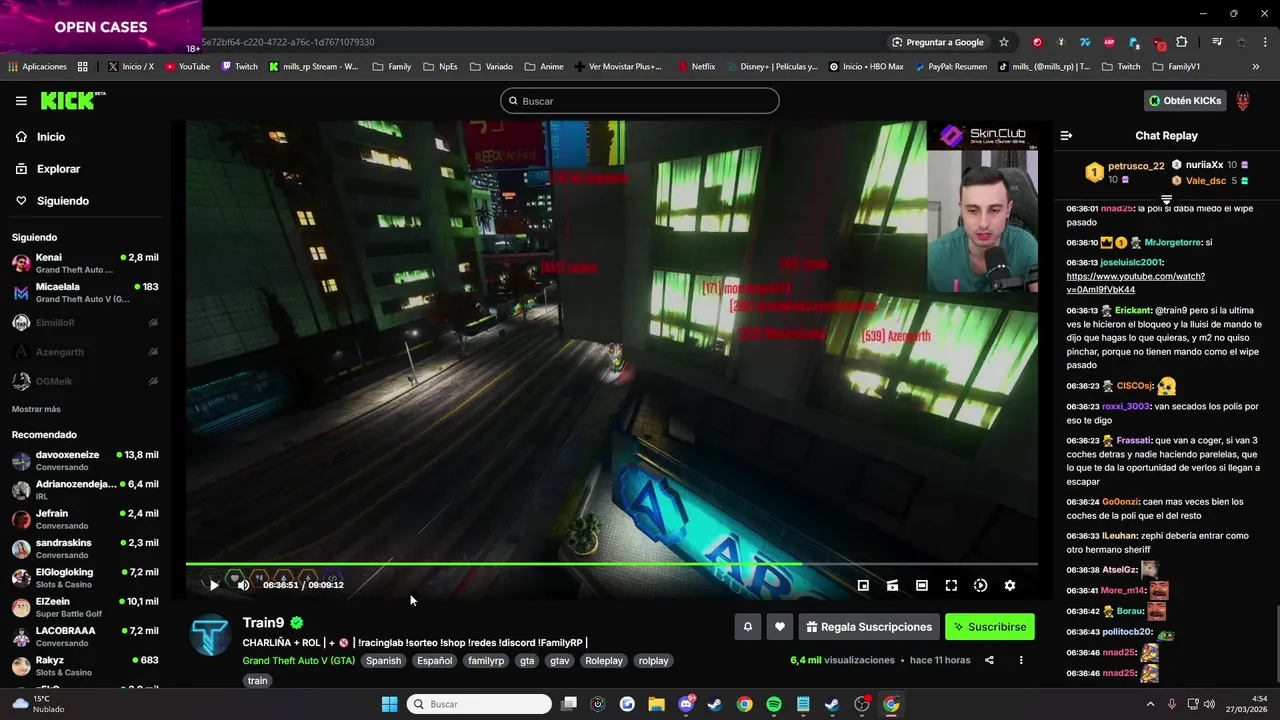Open the Chrome extensions puzzle icon

1182,42
